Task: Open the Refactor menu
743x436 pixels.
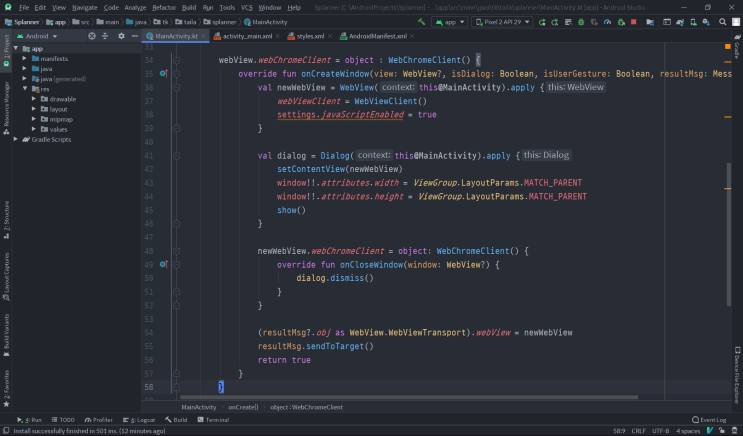Action: pyautogui.click(x=163, y=8)
